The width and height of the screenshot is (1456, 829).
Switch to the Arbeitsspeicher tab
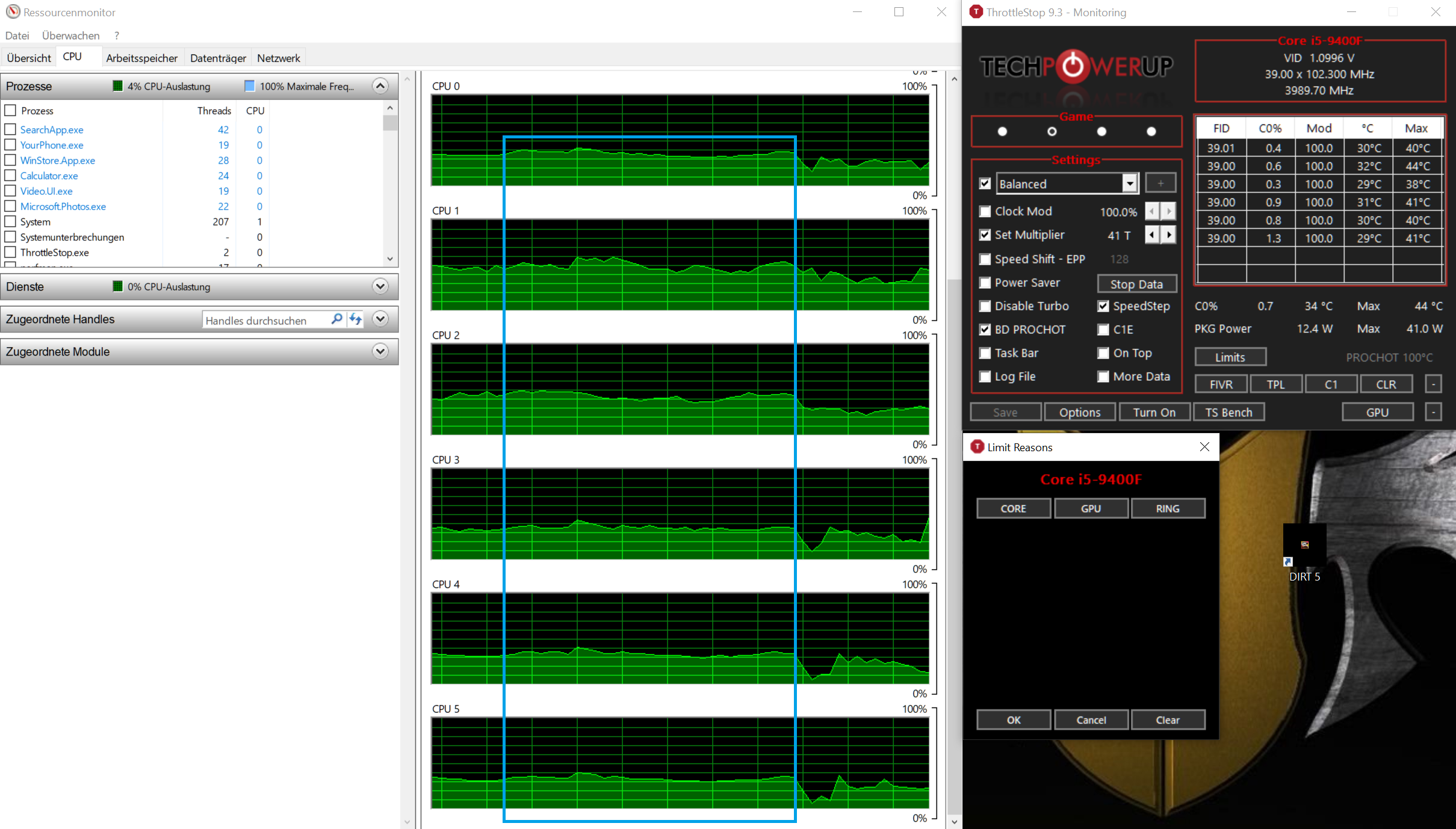[141, 58]
